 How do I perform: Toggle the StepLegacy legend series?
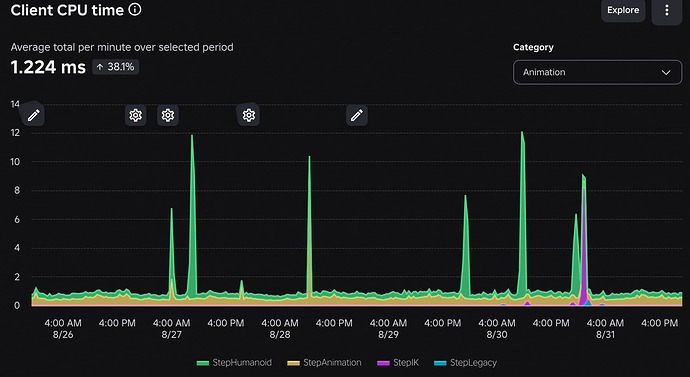(465, 363)
